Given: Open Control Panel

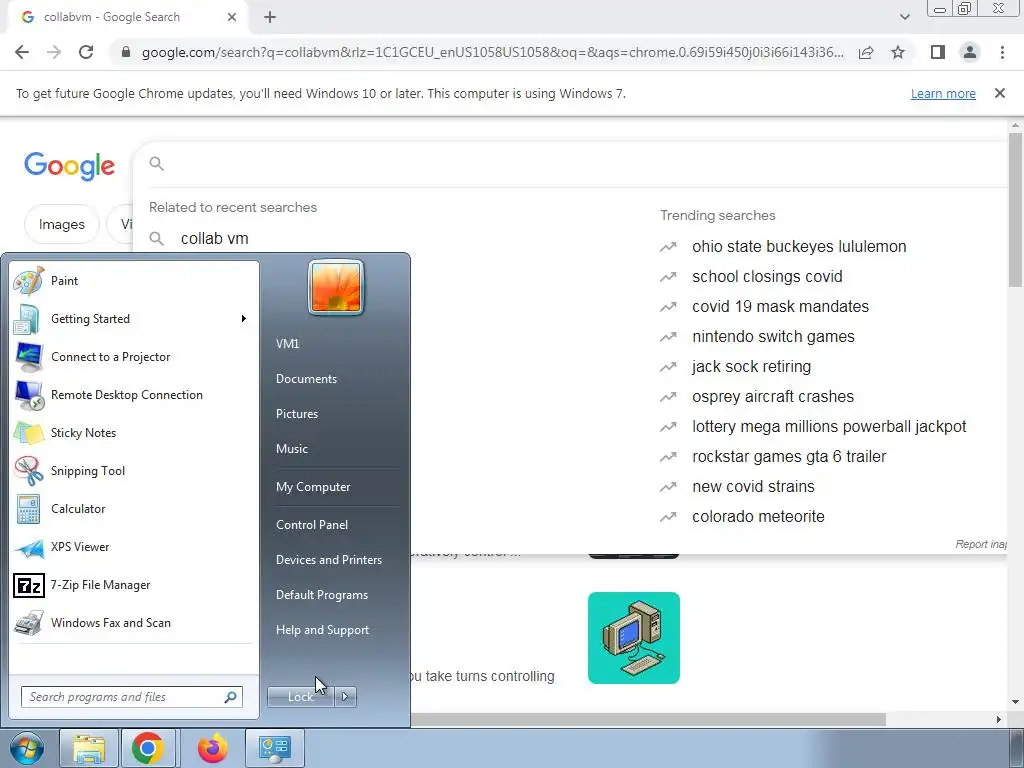Looking at the screenshot, I should click(x=312, y=525).
